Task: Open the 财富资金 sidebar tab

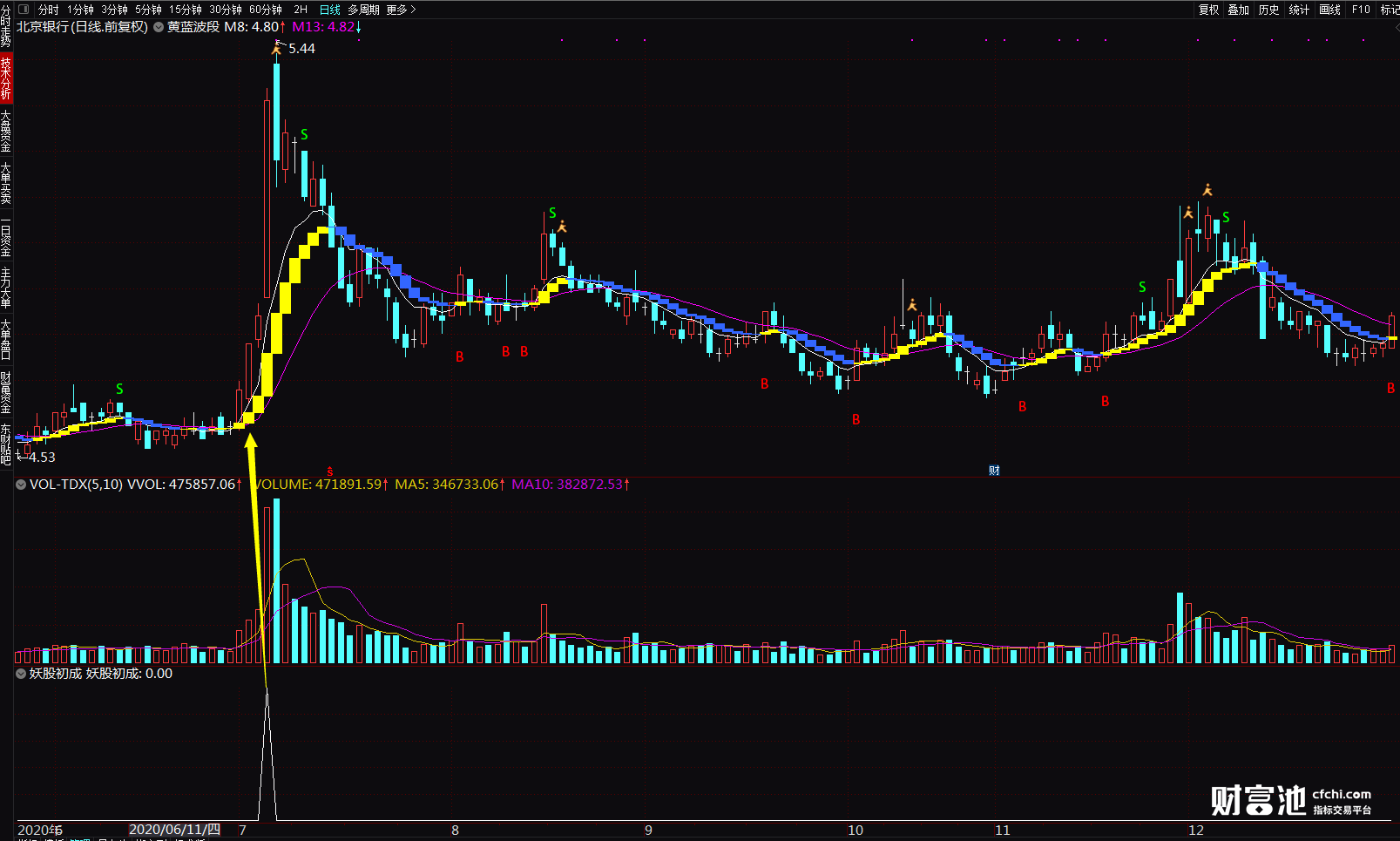Action: pyautogui.click(x=6, y=392)
